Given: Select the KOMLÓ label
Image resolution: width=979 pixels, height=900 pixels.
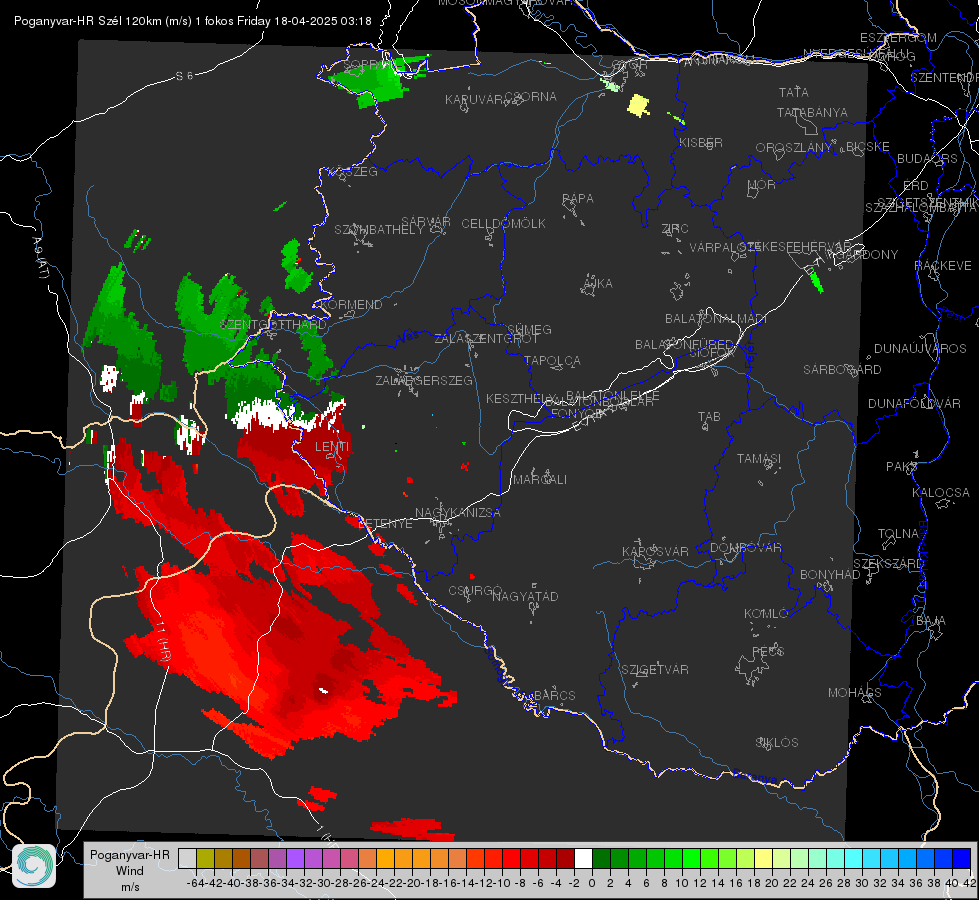Looking at the screenshot, I should point(766,614).
